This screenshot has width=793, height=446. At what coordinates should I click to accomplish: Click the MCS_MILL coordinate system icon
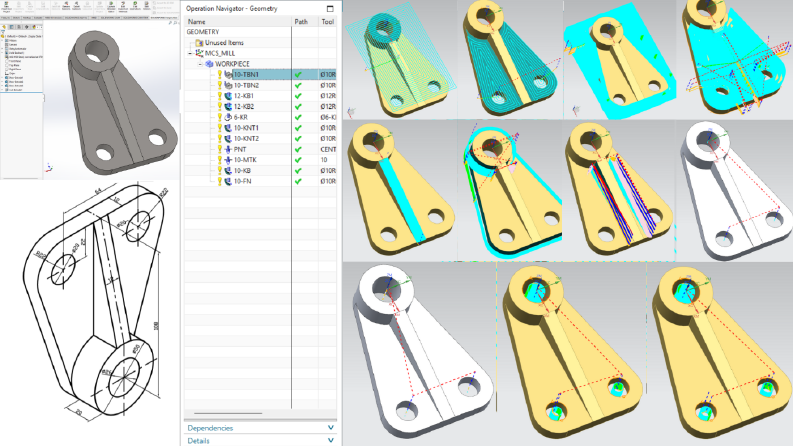[x=199, y=53]
